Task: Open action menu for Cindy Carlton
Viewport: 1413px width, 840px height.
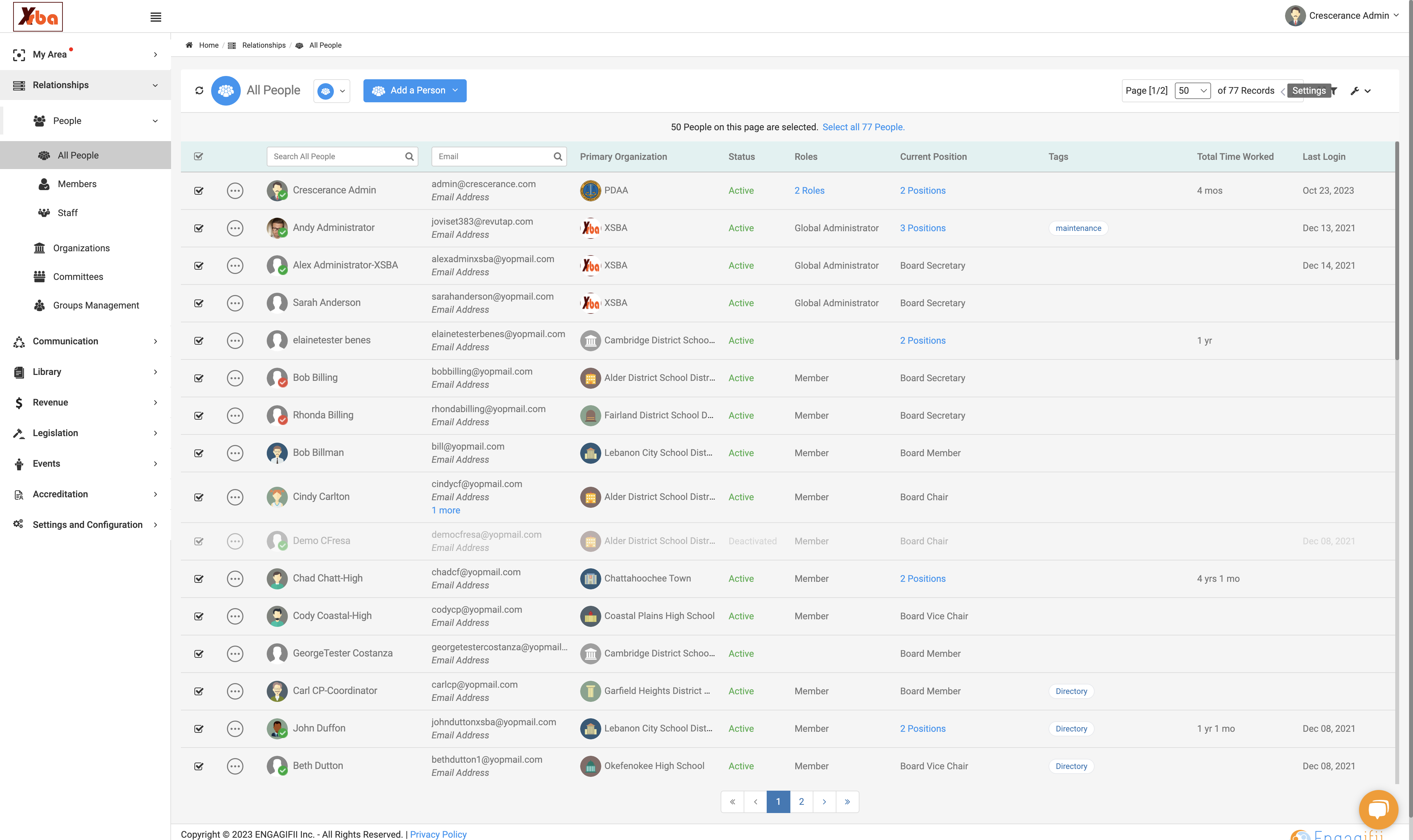Action: tap(235, 497)
